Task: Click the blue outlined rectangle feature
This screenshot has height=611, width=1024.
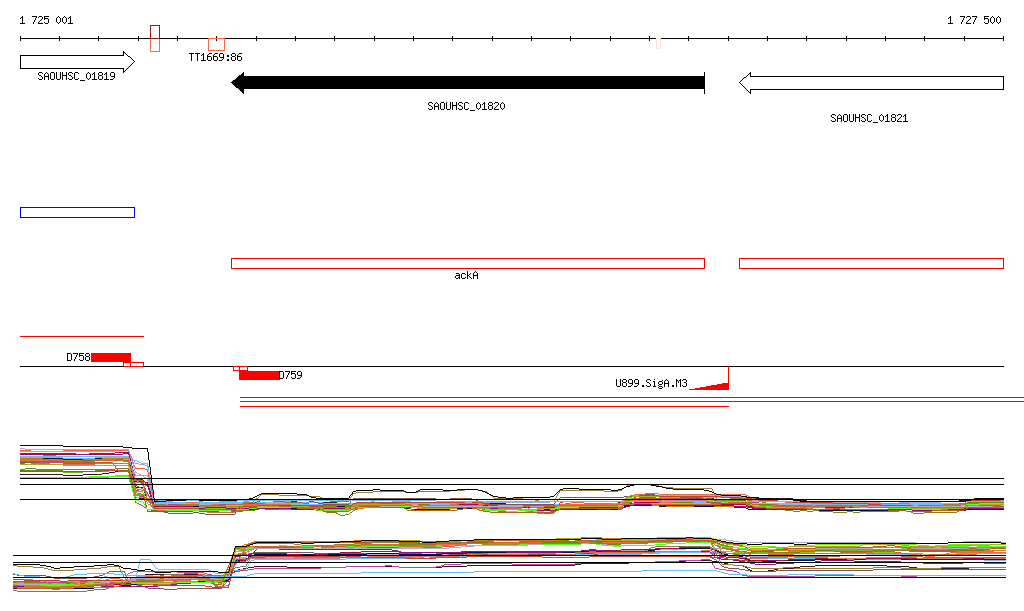Action: 78,212
